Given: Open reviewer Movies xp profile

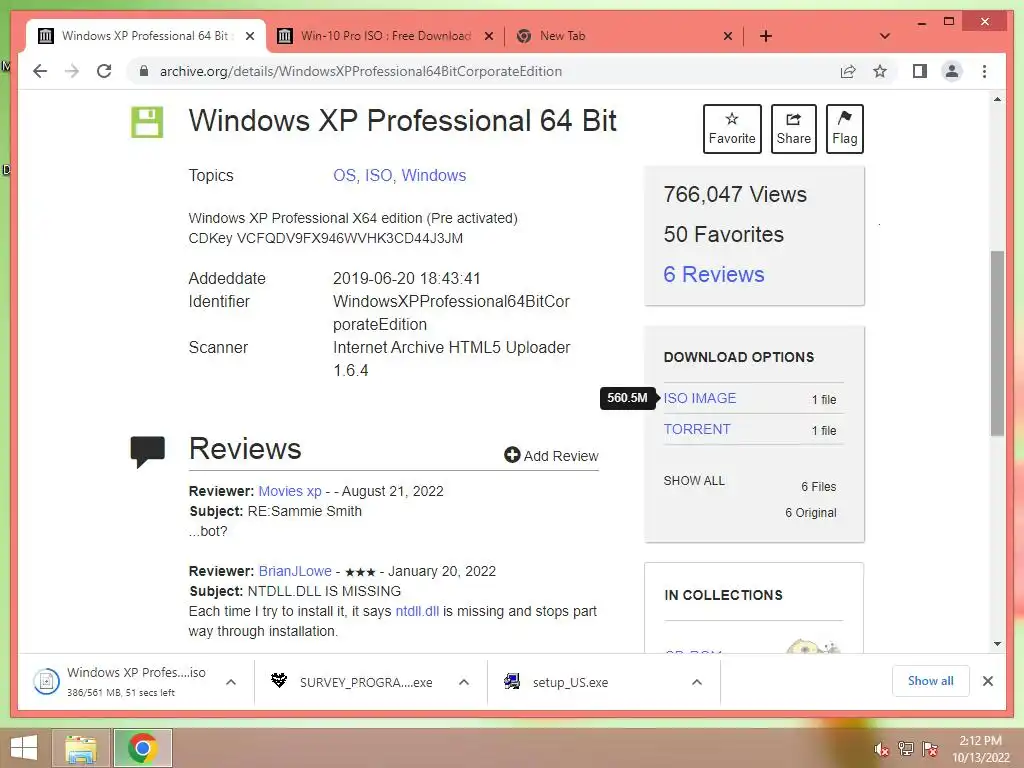Looking at the screenshot, I should click(x=290, y=491).
